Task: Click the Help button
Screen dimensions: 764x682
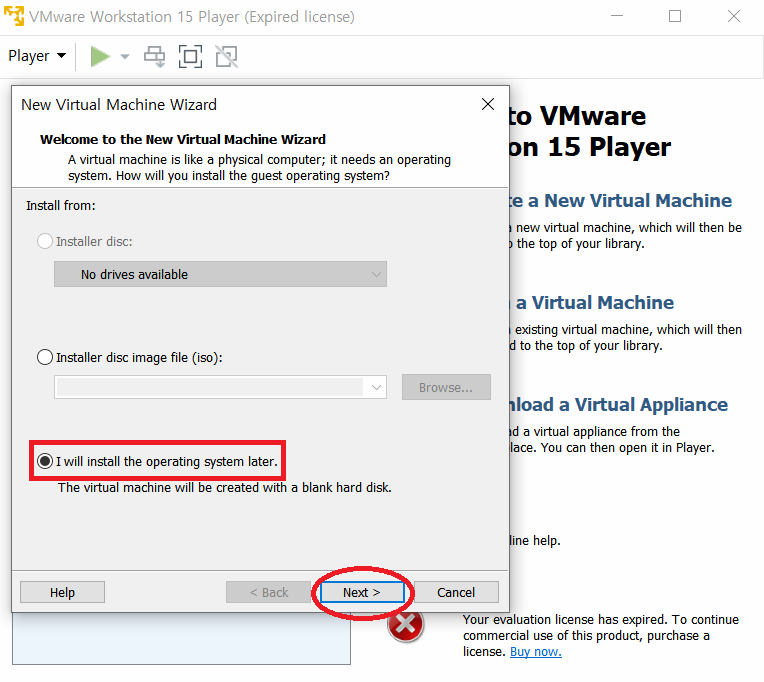Action: click(x=62, y=592)
